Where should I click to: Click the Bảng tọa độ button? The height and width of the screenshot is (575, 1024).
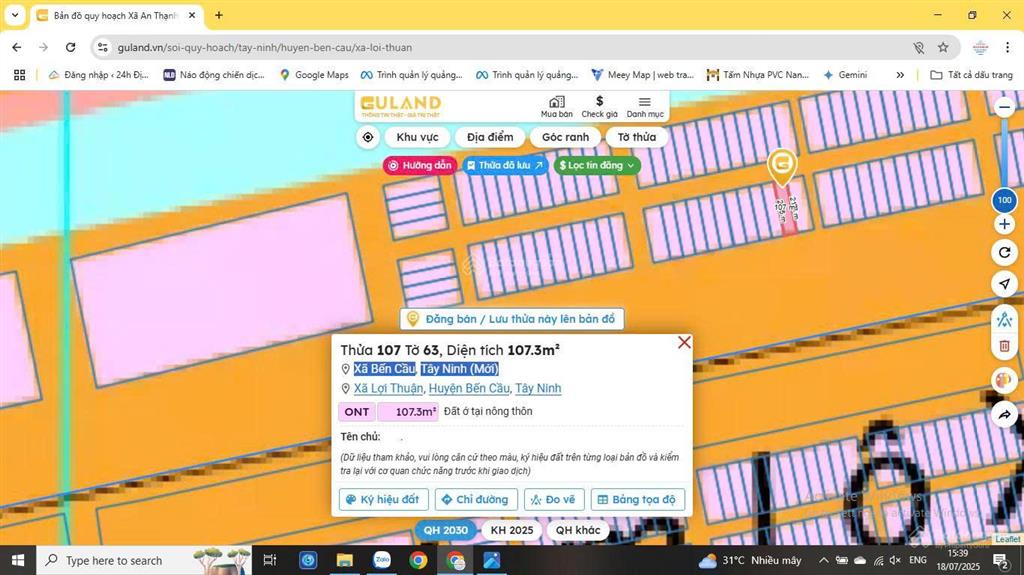pos(637,499)
